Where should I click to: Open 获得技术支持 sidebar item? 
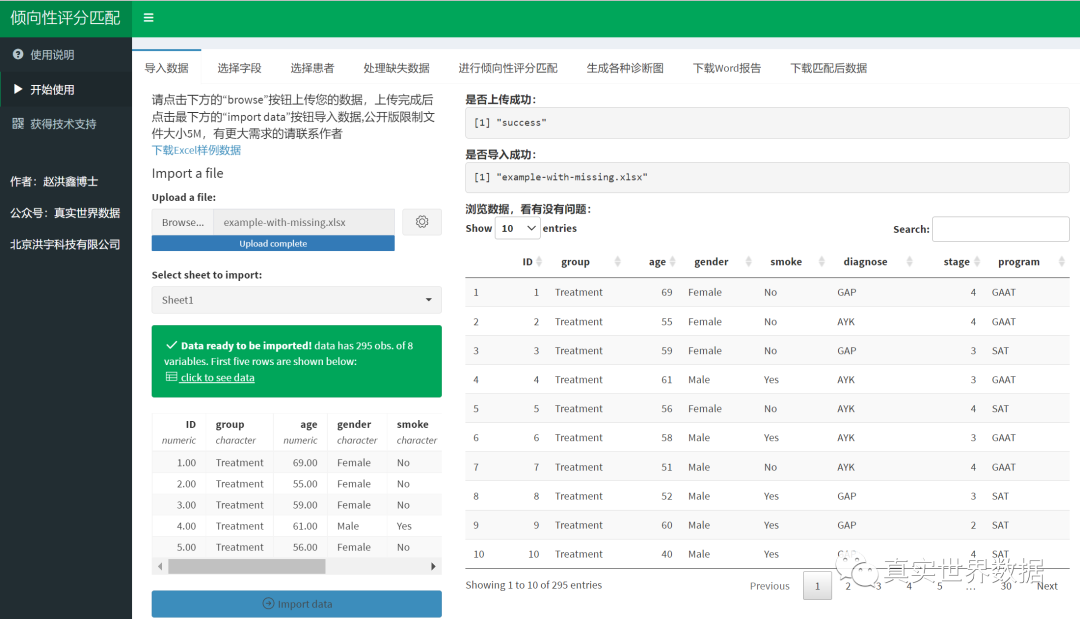[x=65, y=124]
